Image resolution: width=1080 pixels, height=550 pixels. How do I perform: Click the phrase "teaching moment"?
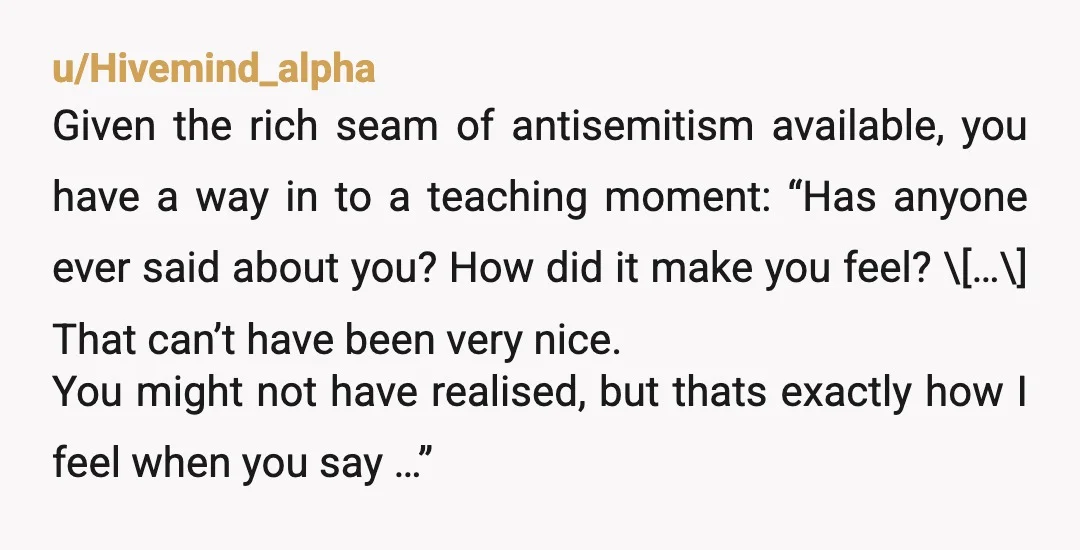[x=598, y=198]
